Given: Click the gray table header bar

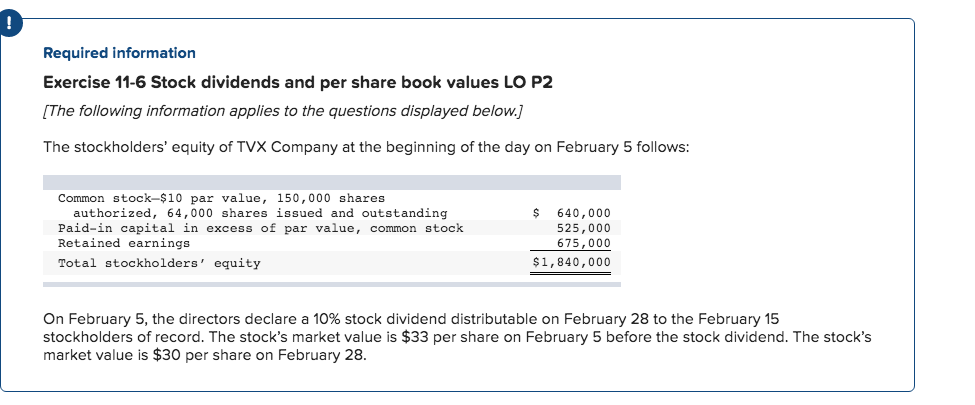Looking at the screenshot, I should [x=332, y=182].
